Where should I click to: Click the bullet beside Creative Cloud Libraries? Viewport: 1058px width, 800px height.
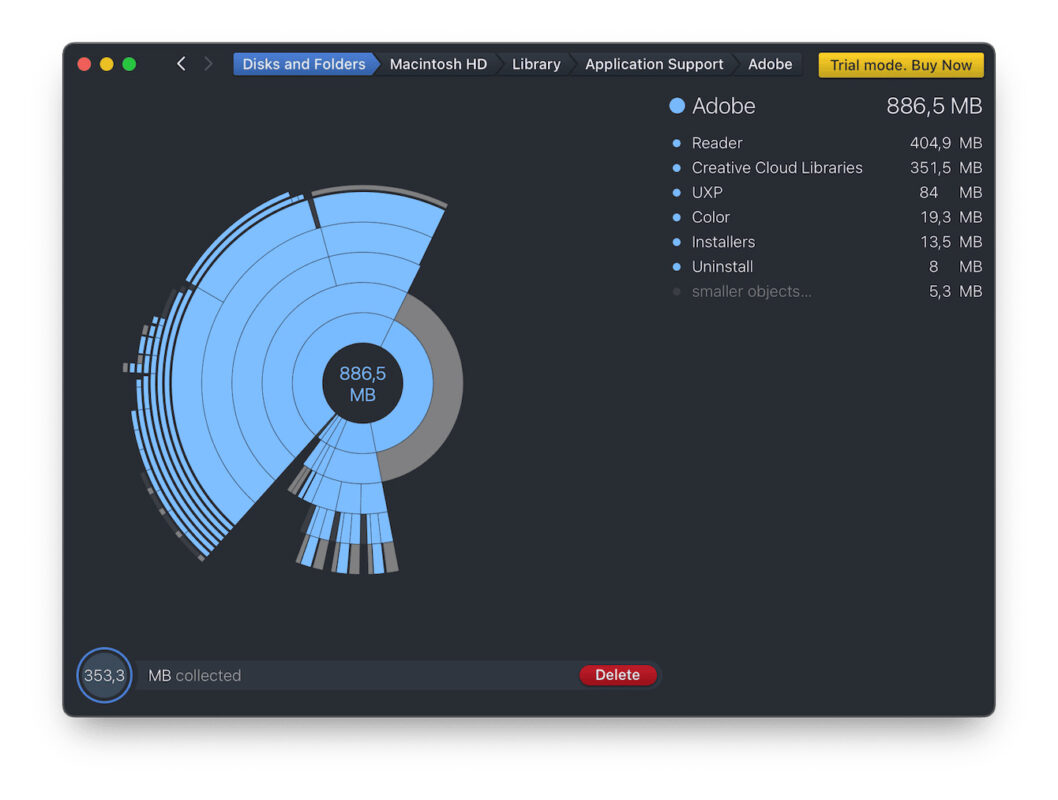coord(677,168)
